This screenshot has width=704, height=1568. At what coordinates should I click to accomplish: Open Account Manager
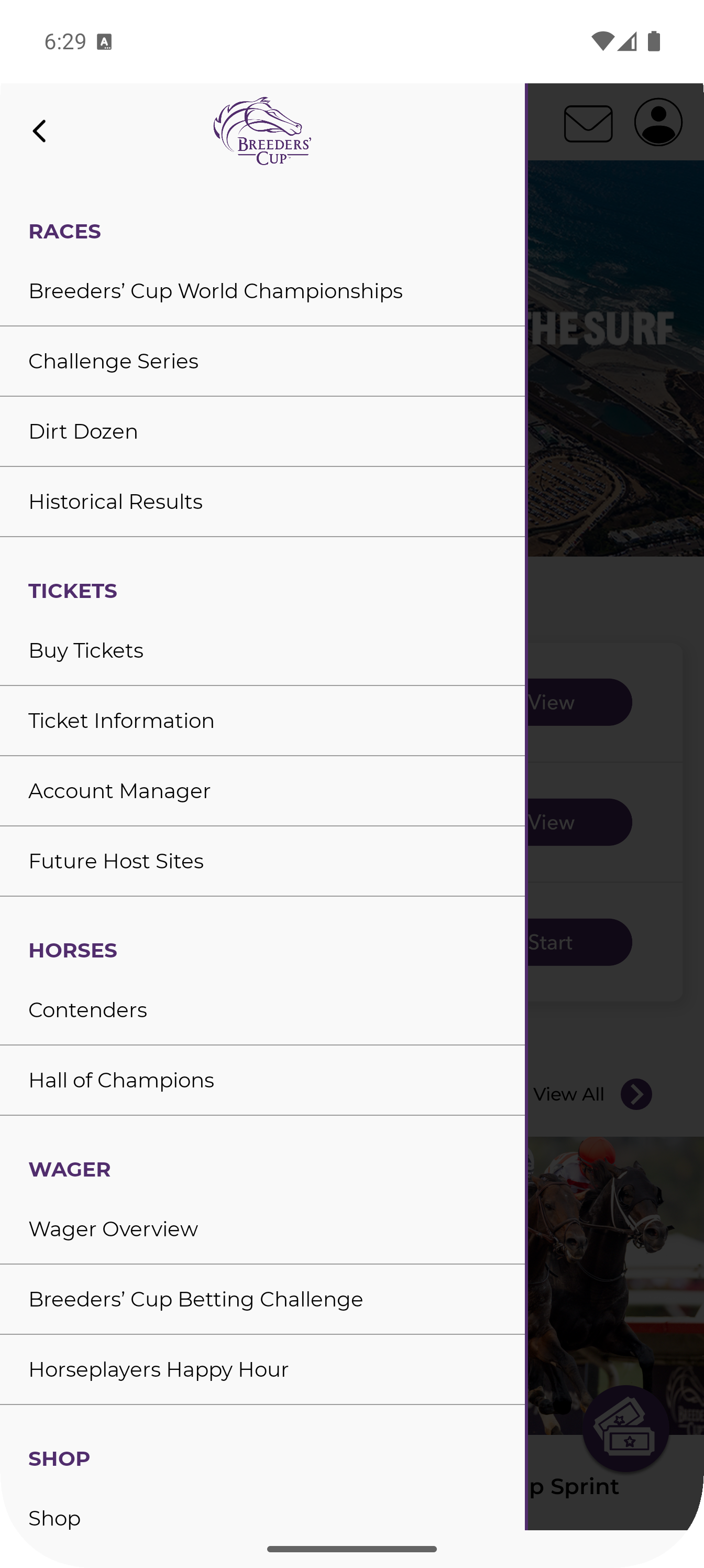(x=120, y=791)
